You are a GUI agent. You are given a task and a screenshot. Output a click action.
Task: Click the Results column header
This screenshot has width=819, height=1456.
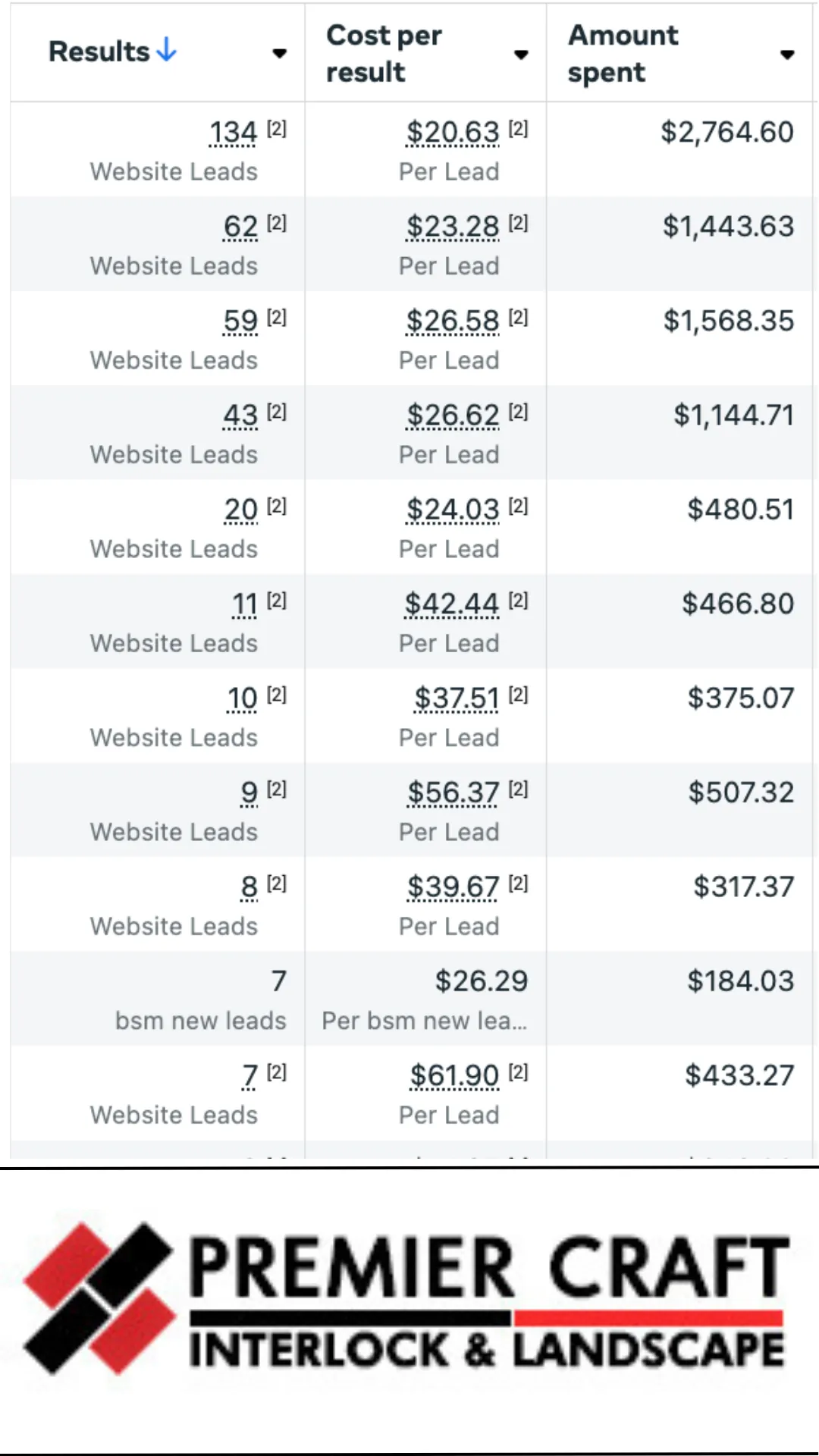pos(99,52)
